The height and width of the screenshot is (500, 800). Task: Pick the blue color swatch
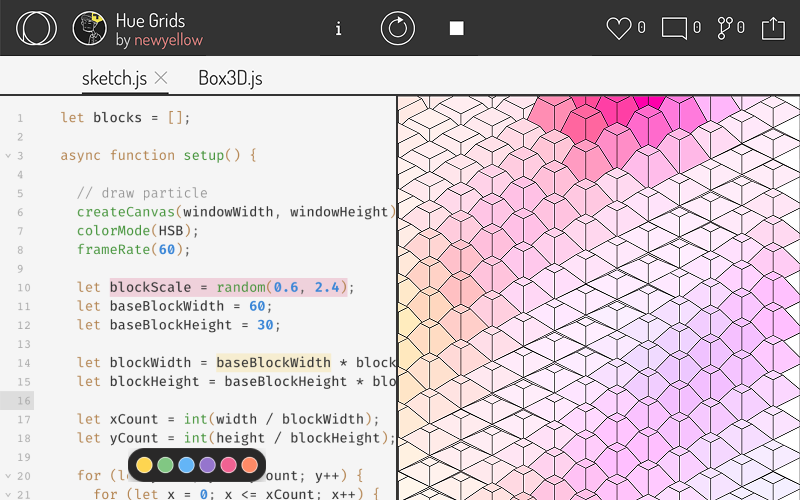tap(187, 465)
